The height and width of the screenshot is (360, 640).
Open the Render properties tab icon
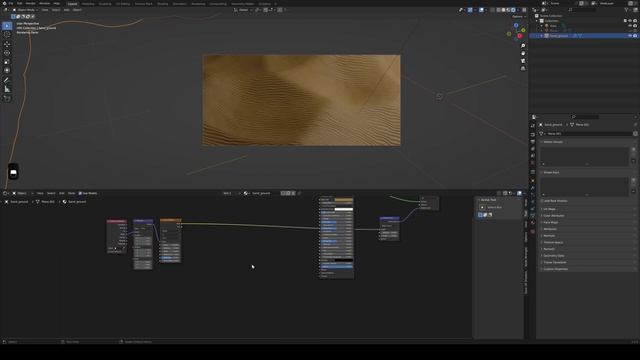(533, 134)
